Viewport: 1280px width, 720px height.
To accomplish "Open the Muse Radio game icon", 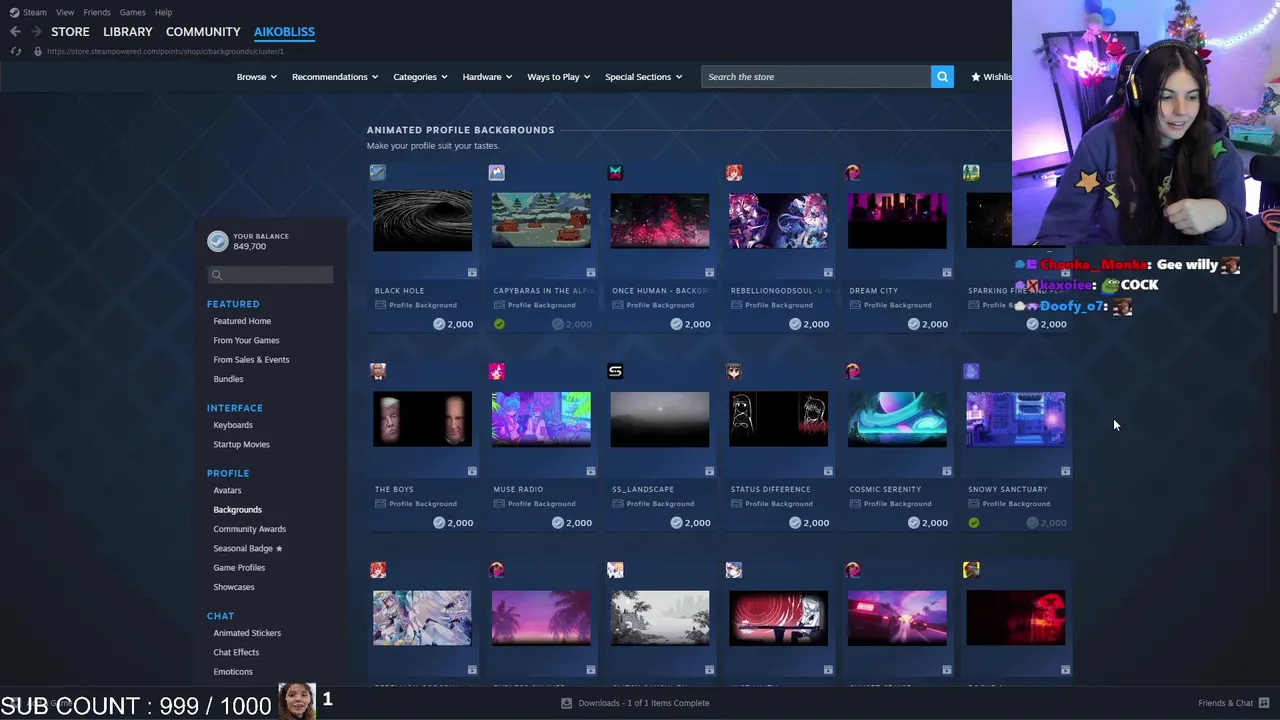I will click(x=497, y=372).
